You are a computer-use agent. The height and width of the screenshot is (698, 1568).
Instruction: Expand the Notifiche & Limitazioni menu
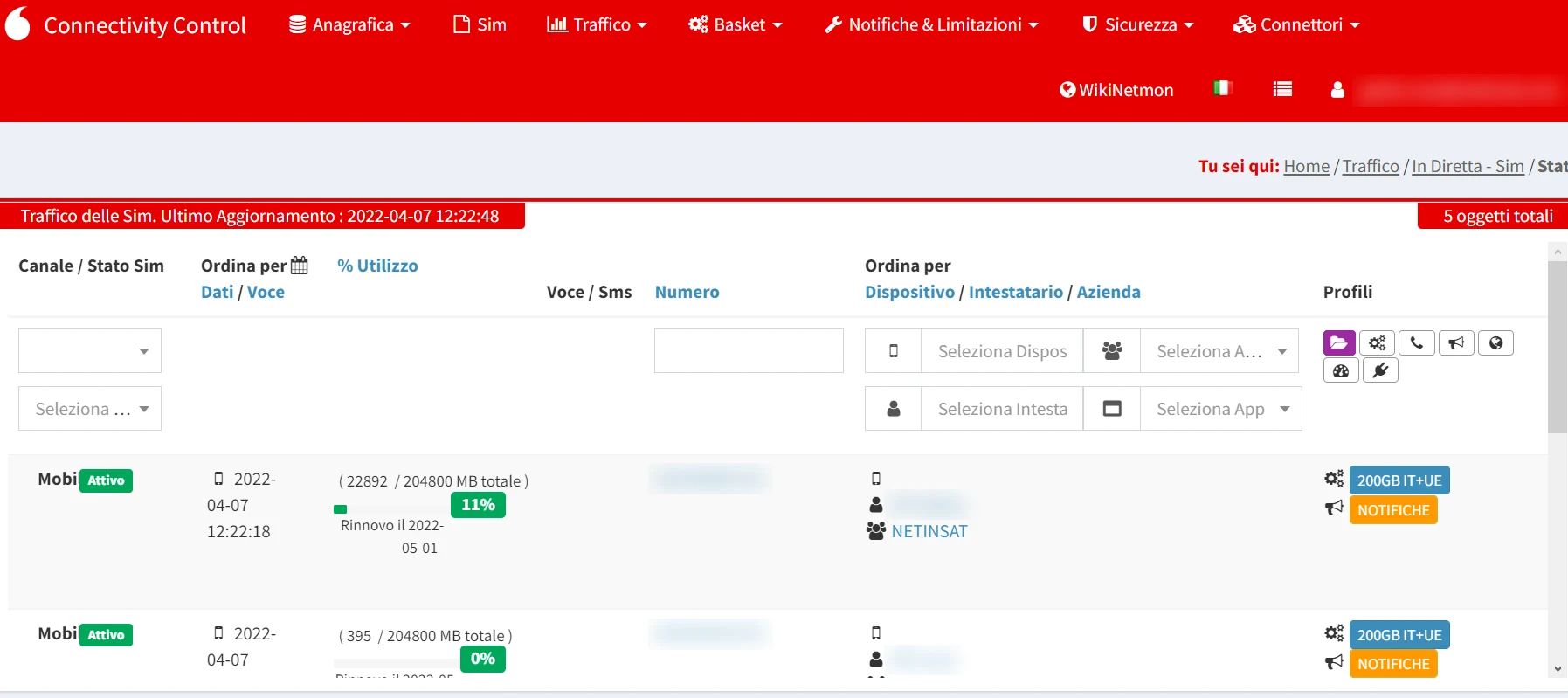(x=931, y=24)
